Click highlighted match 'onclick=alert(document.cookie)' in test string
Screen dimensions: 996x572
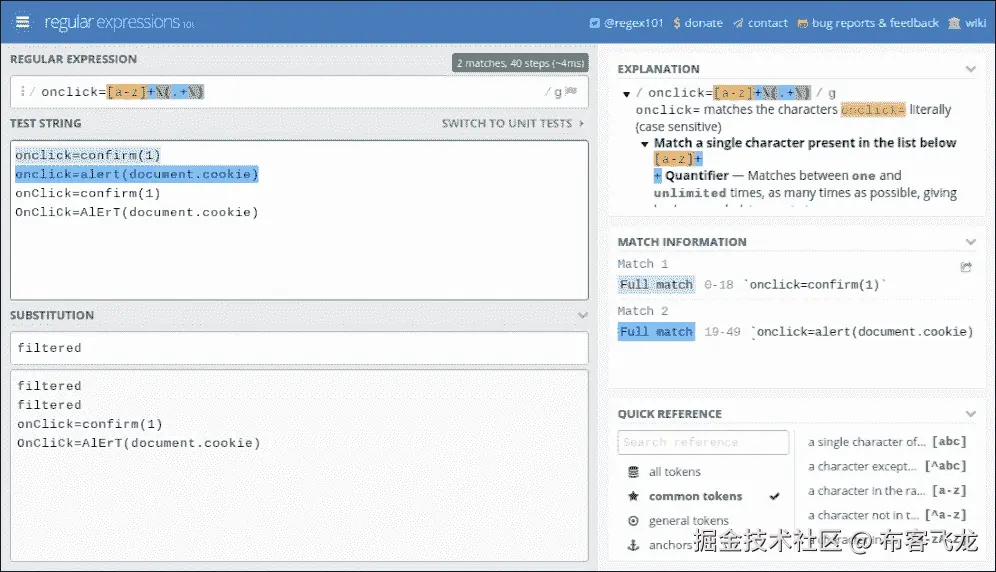tap(137, 174)
